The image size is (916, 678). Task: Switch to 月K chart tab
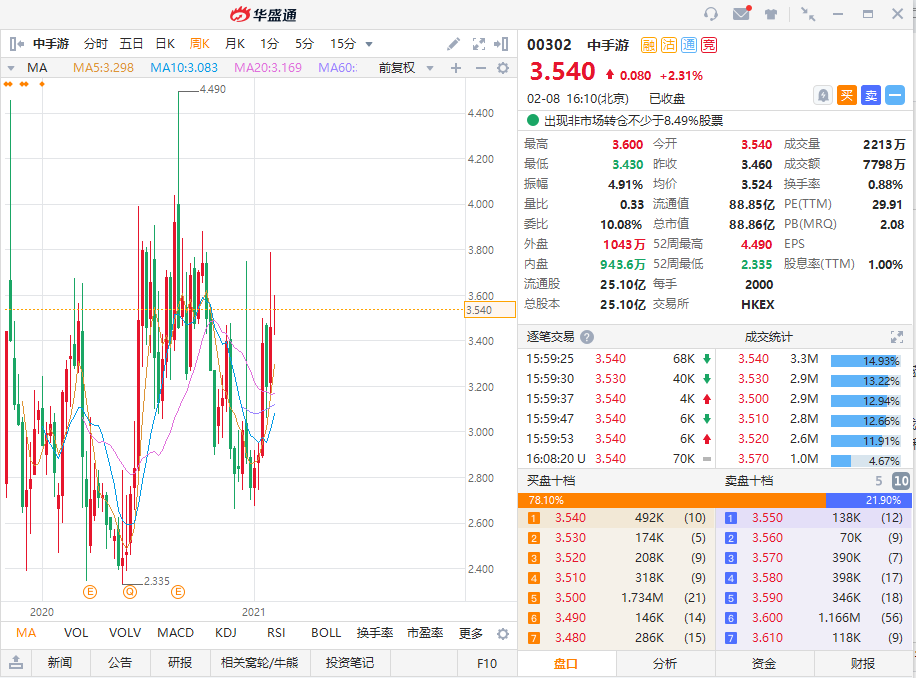(235, 44)
